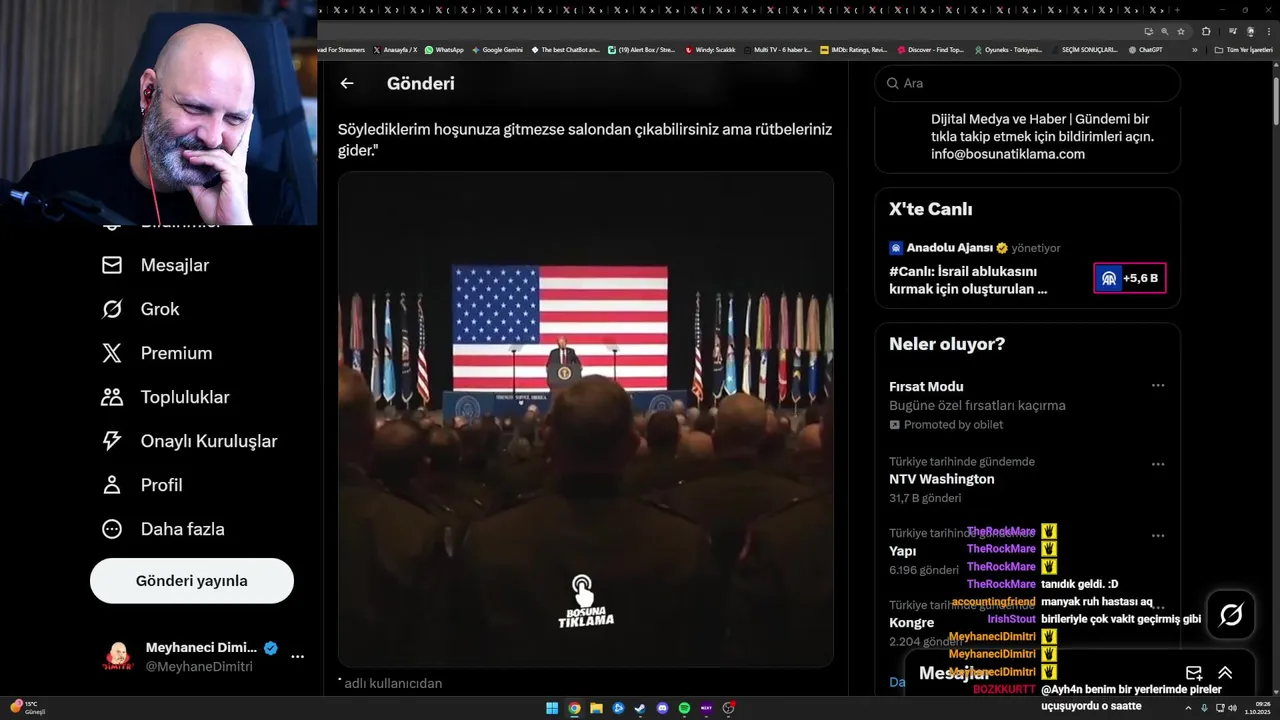The width and height of the screenshot is (1280, 720).
Task: Open Windows Start menu
Action: tap(552, 708)
